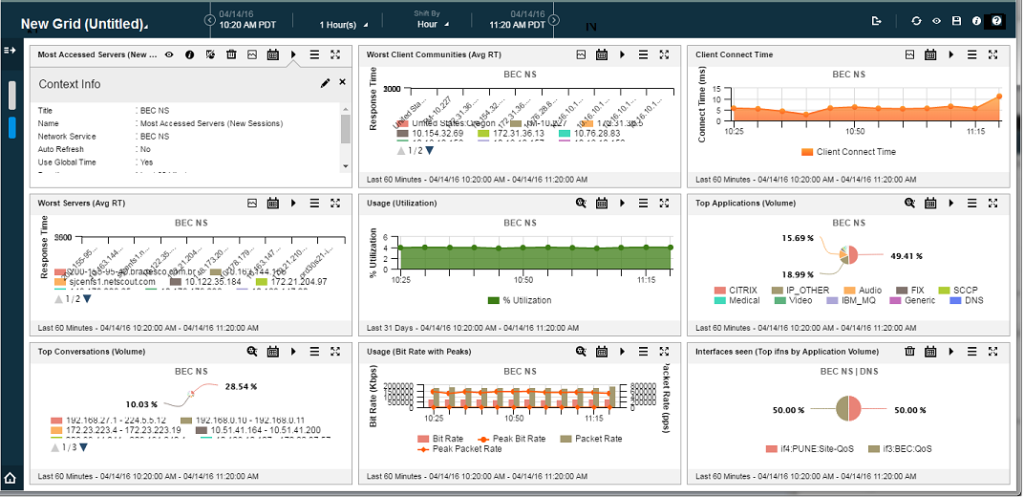Open hamburger menu on Worst Servers widget

click(314, 202)
